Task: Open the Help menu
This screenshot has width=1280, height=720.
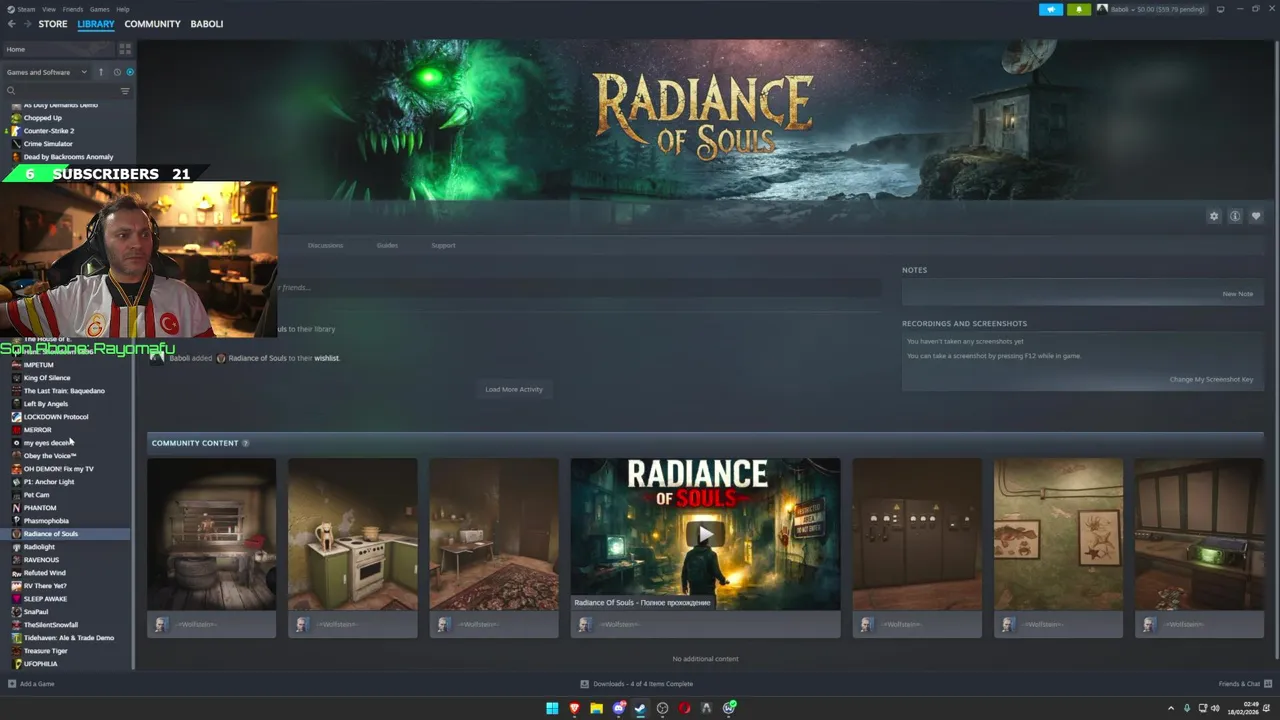Action: pos(123,9)
